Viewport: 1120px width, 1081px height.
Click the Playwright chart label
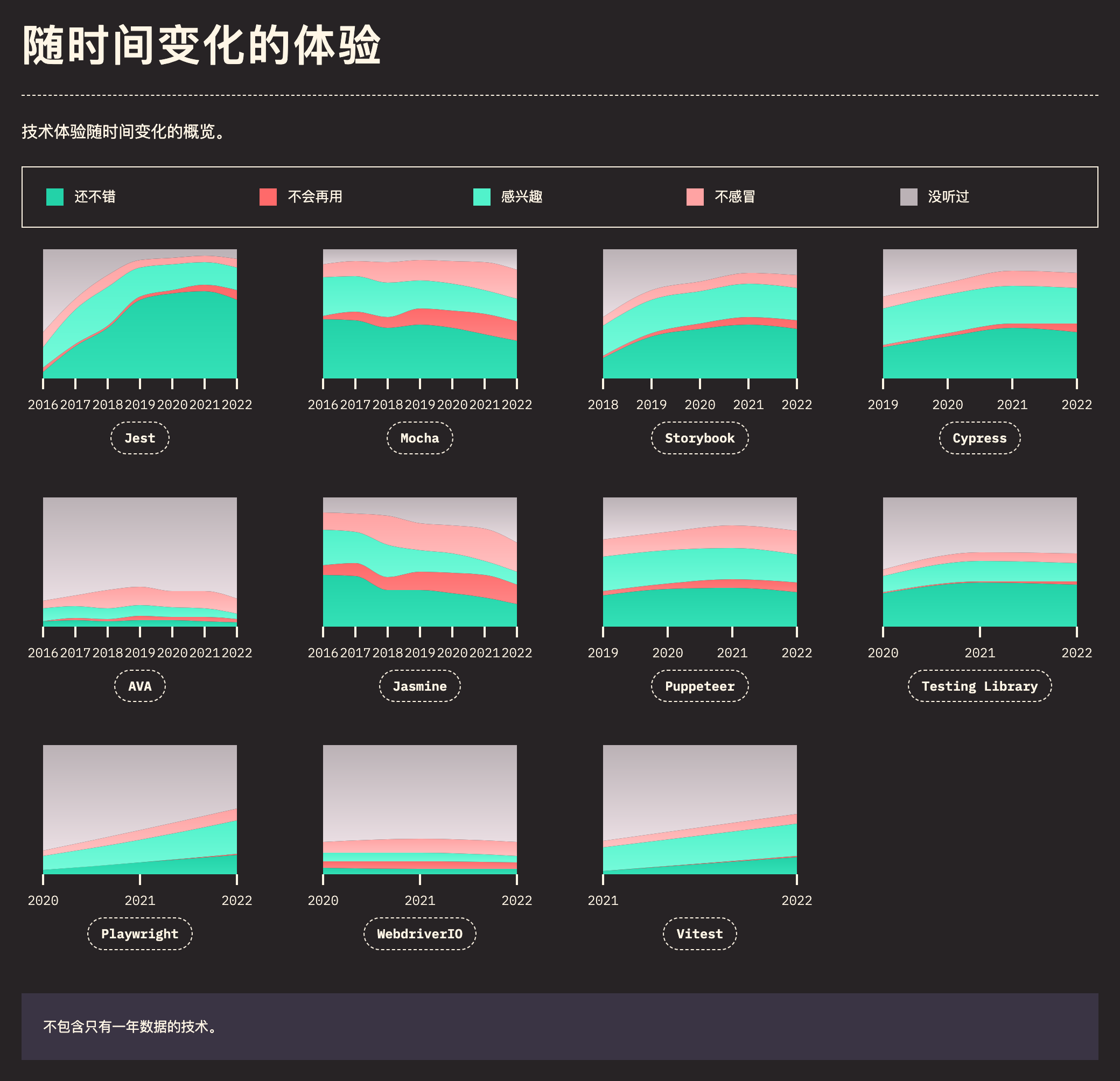(x=139, y=933)
